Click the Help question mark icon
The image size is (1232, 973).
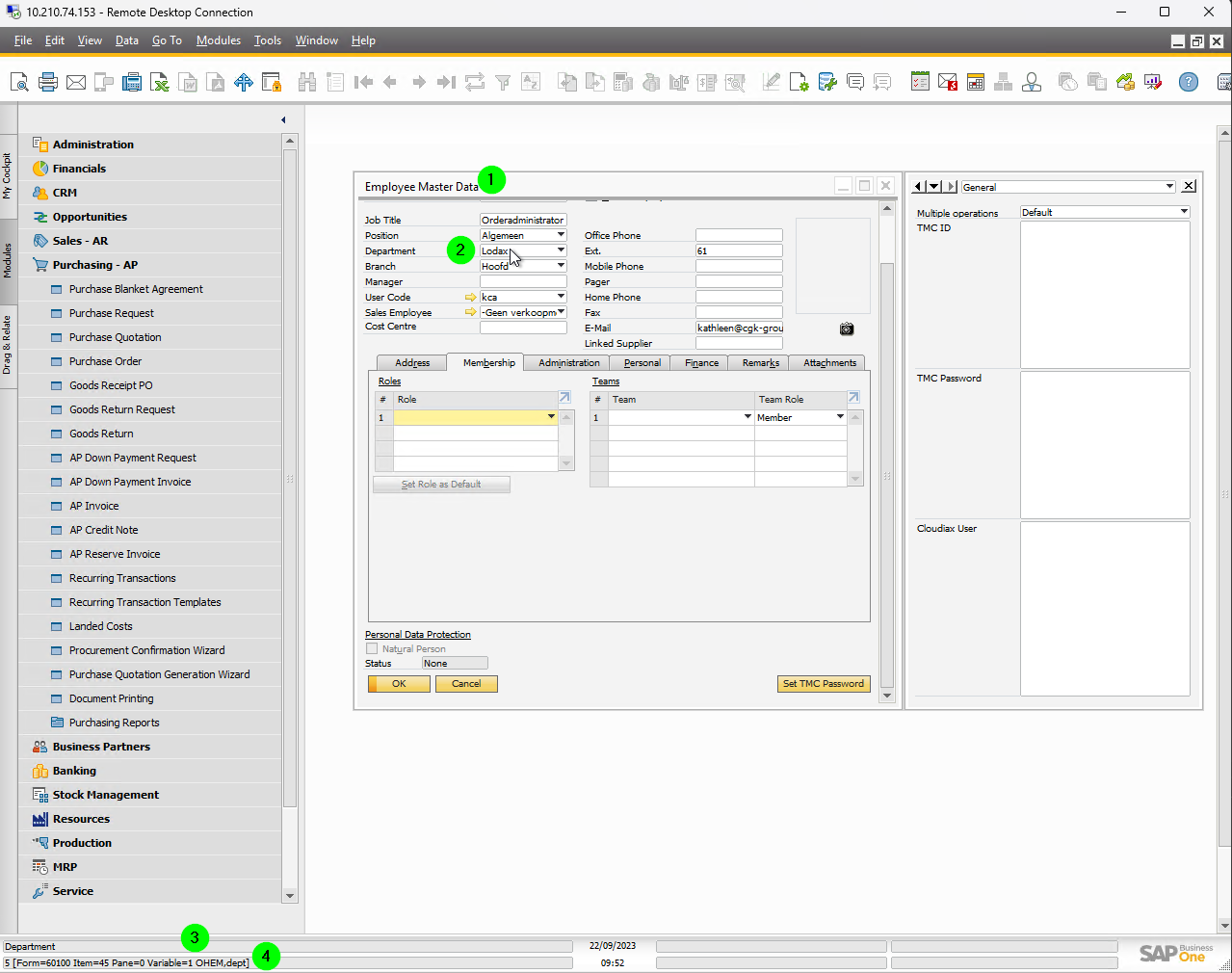pyautogui.click(x=1189, y=82)
